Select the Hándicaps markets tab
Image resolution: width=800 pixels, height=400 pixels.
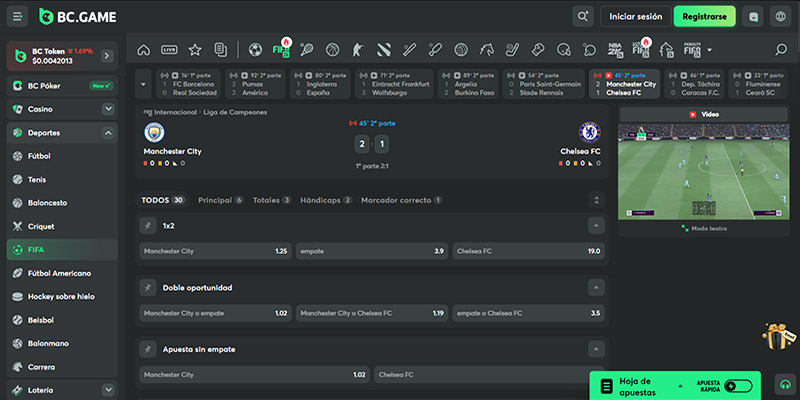tap(326, 200)
